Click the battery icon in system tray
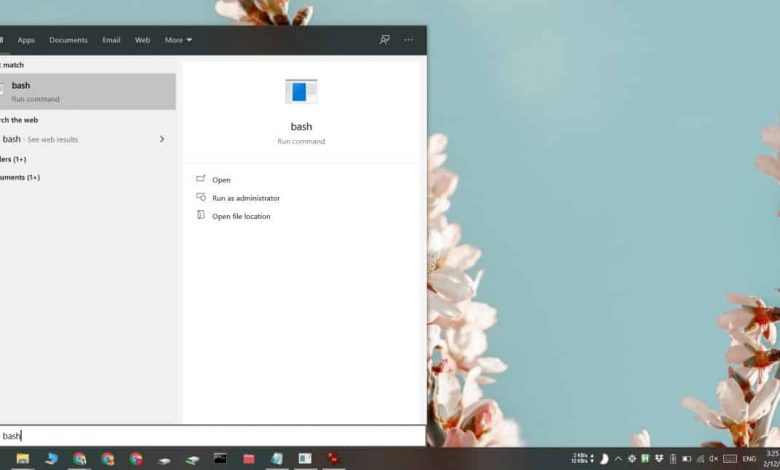 [686, 459]
